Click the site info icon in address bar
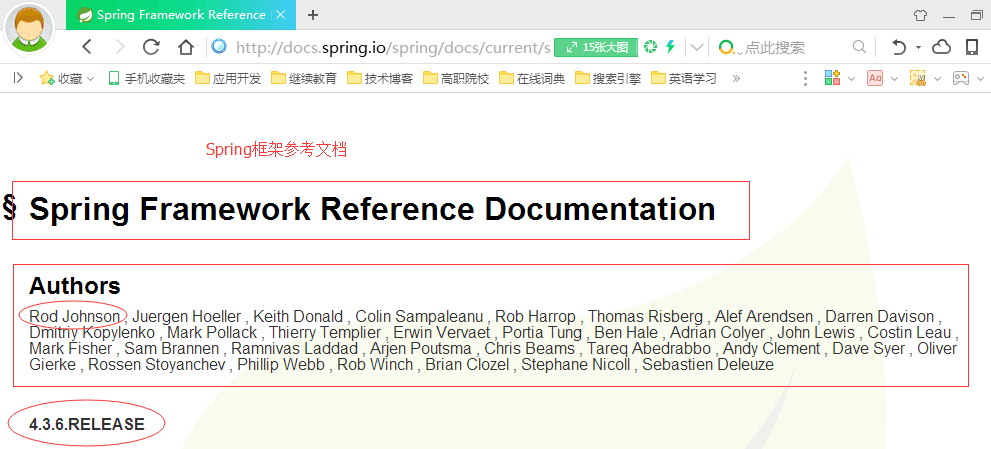This screenshot has width=991, height=449. point(219,46)
